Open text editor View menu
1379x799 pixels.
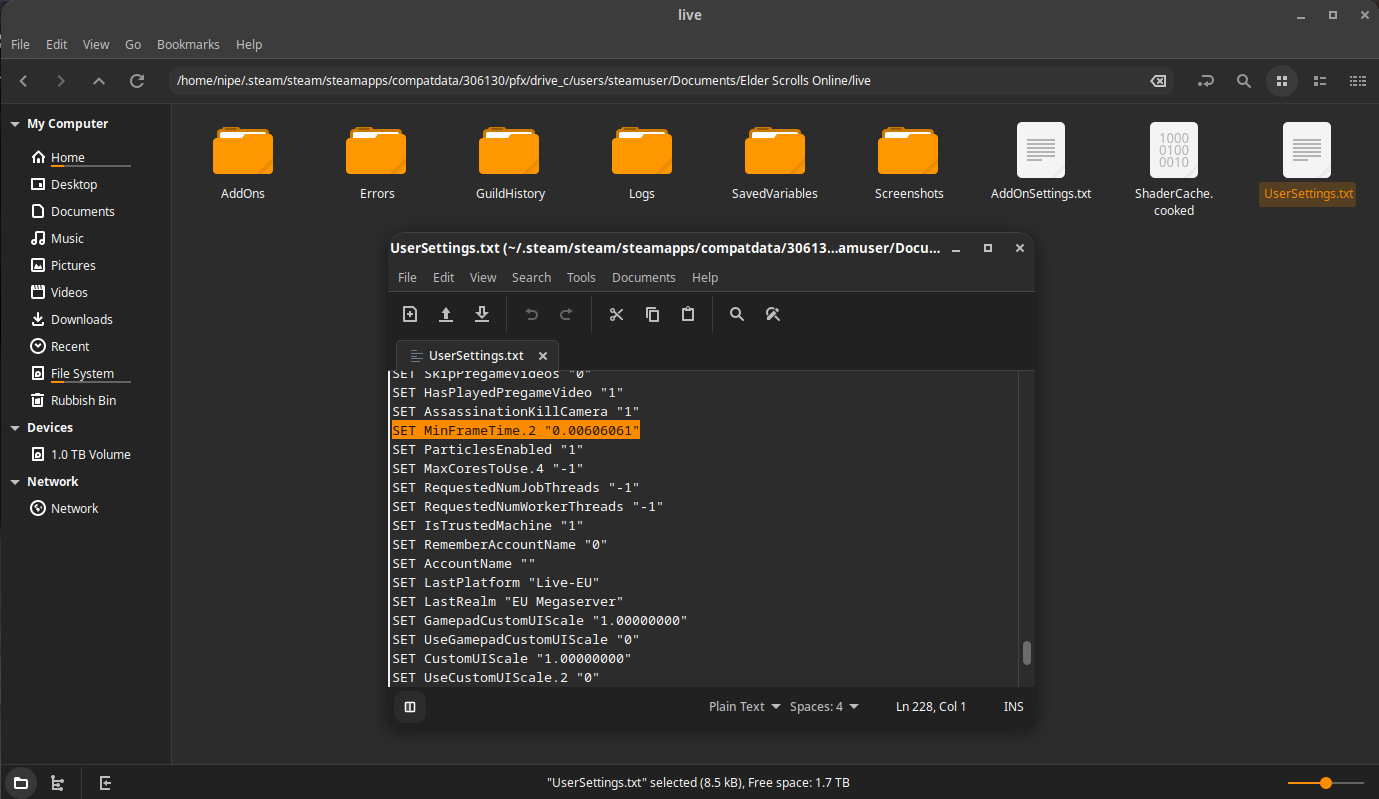click(483, 277)
